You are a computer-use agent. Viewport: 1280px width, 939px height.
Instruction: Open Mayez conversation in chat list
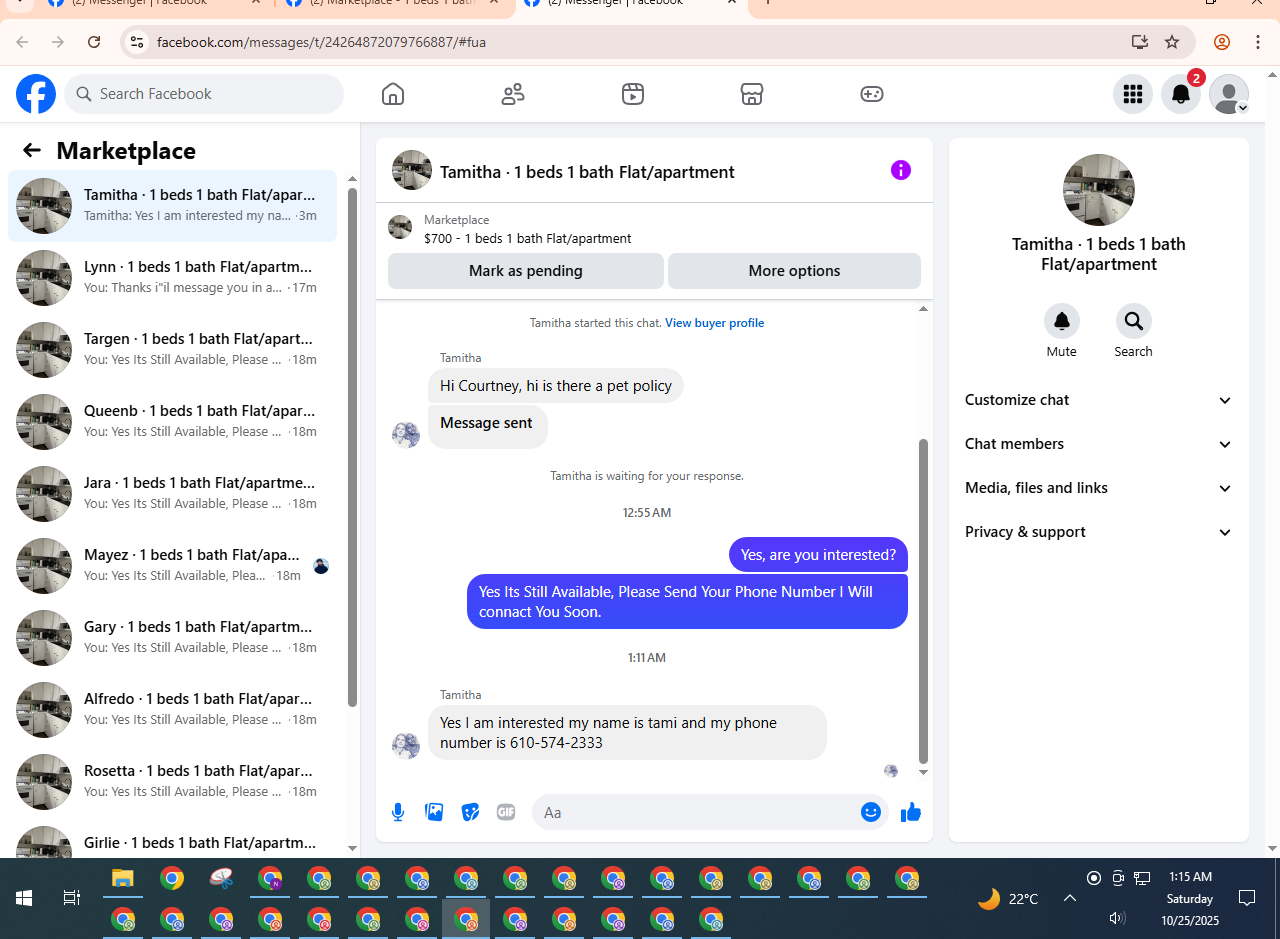[x=173, y=566]
